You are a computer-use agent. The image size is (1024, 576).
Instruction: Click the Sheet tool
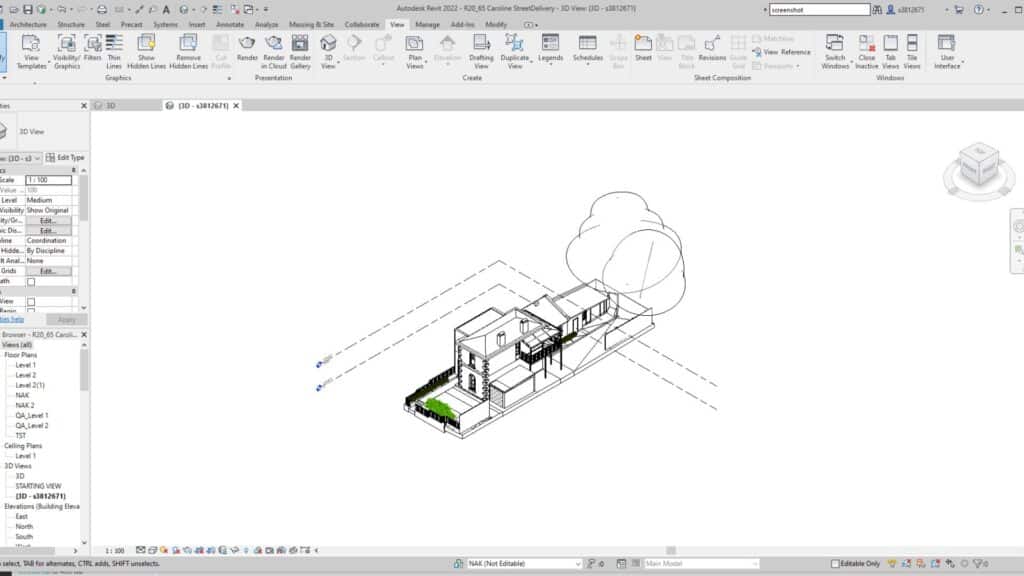pos(643,48)
